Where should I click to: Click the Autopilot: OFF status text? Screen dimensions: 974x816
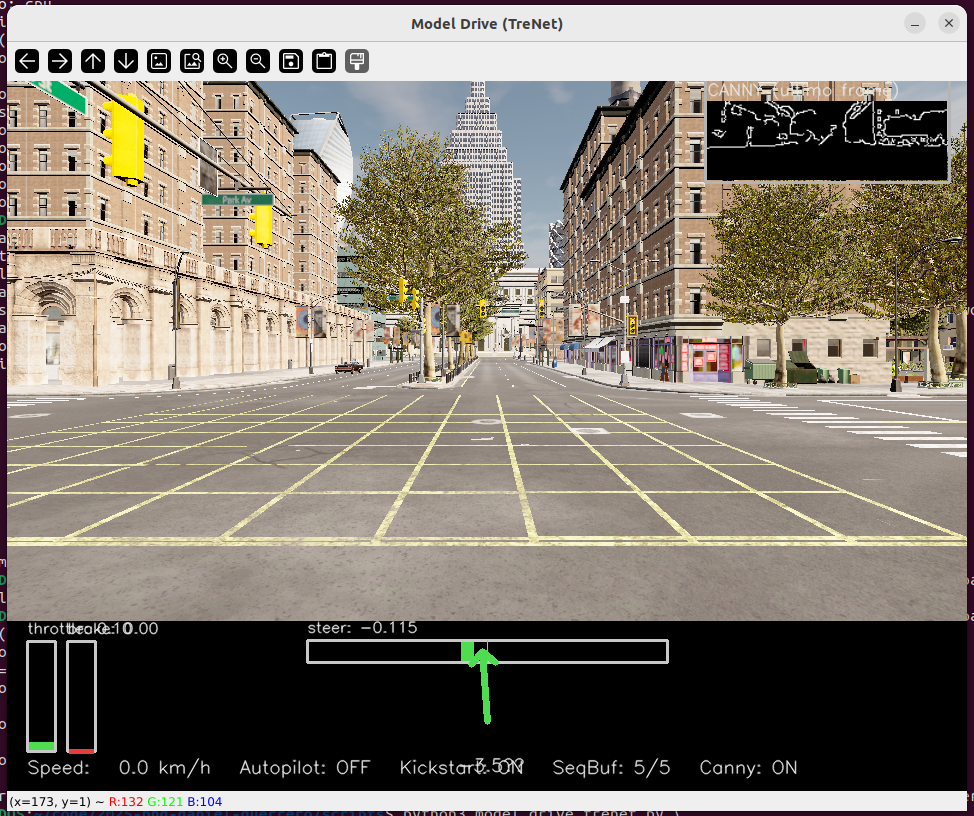304,768
